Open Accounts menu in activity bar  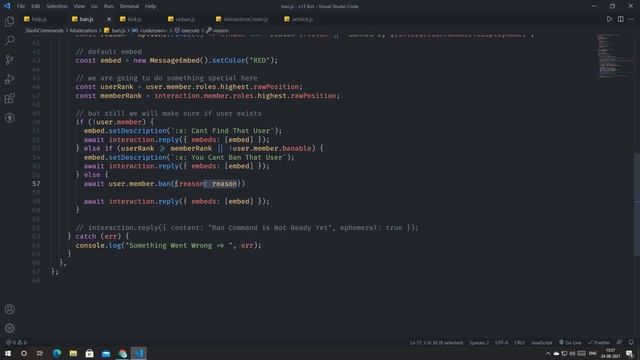[9, 309]
